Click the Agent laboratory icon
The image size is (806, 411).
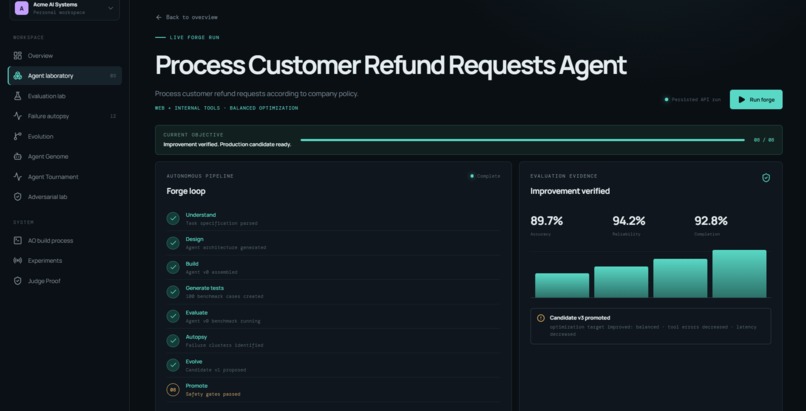point(17,76)
